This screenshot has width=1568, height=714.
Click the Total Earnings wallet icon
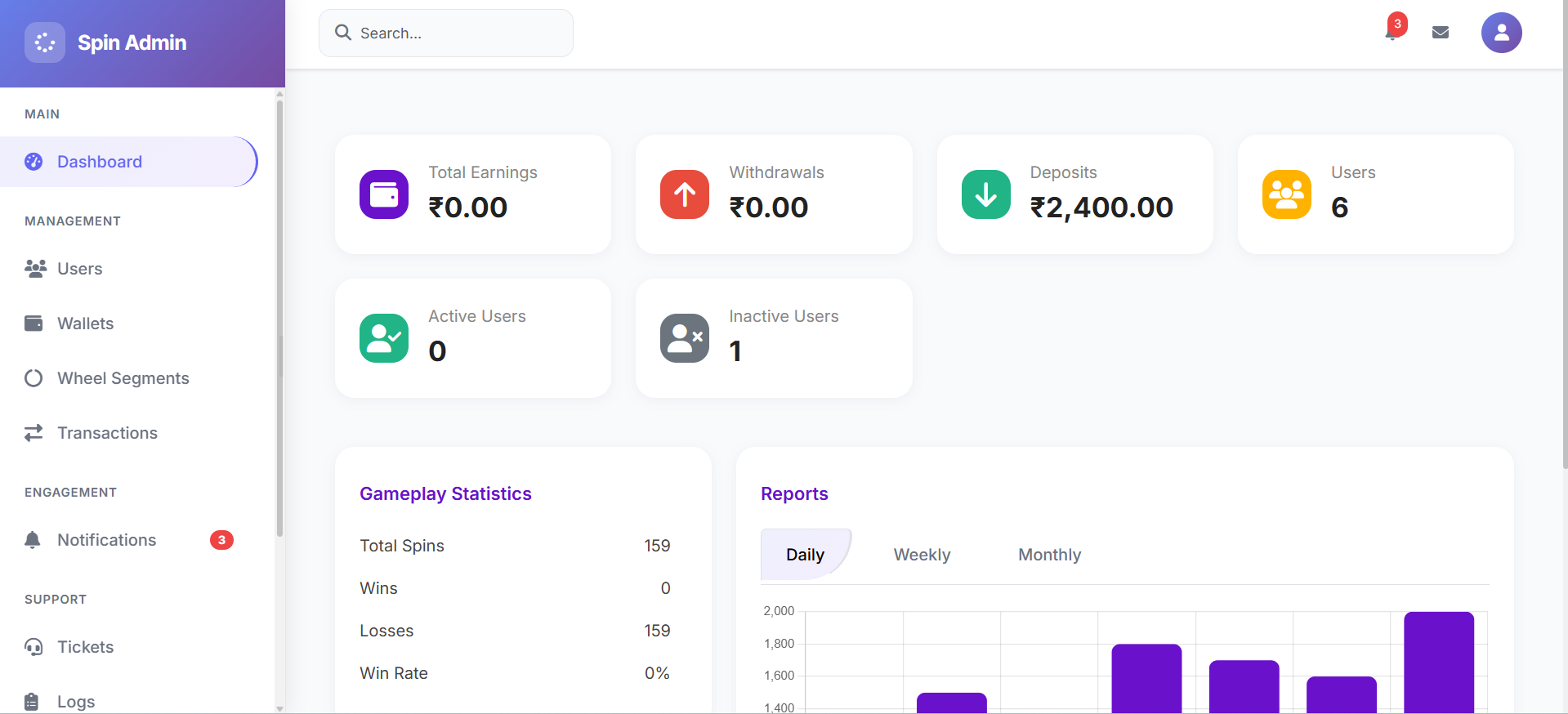384,194
